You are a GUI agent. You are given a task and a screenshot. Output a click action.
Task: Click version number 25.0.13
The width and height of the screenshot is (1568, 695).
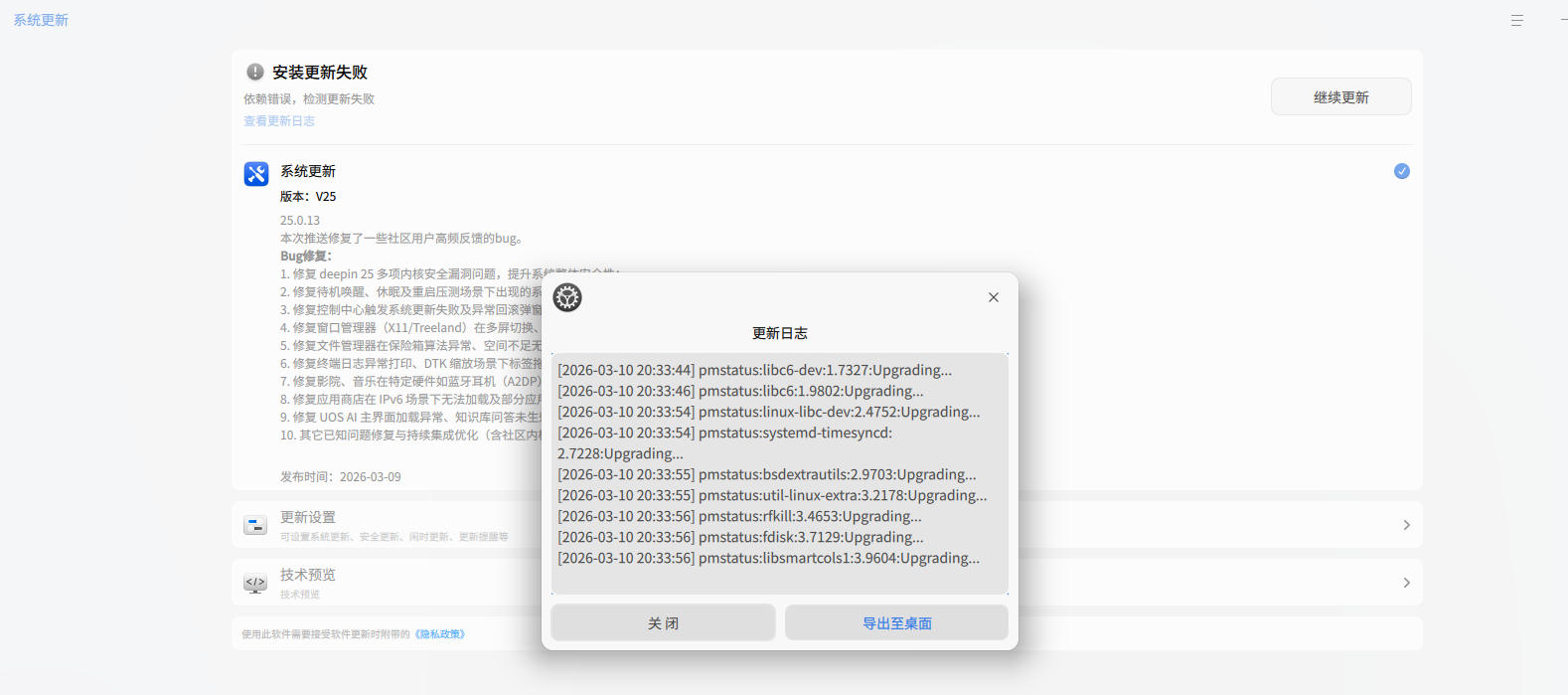[300, 220]
